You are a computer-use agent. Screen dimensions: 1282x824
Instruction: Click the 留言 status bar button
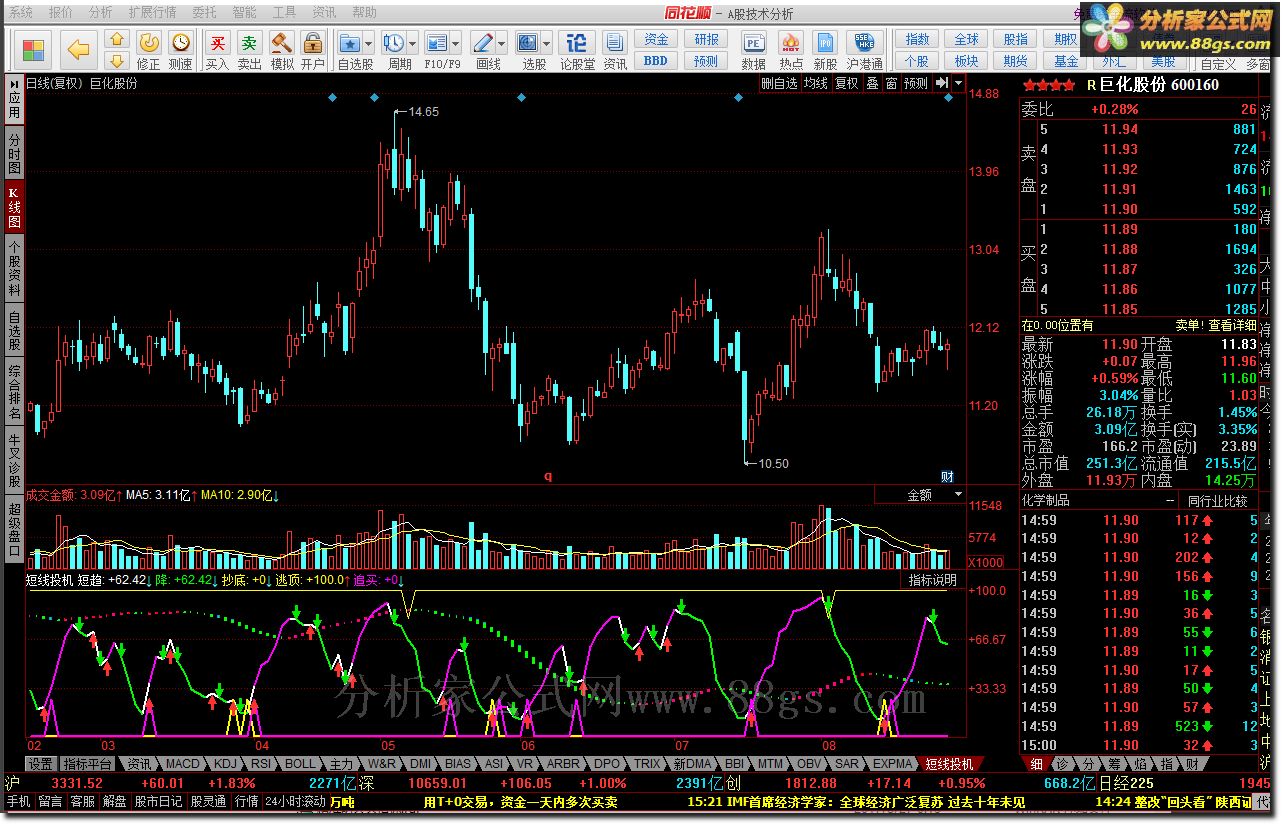point(49,802)
